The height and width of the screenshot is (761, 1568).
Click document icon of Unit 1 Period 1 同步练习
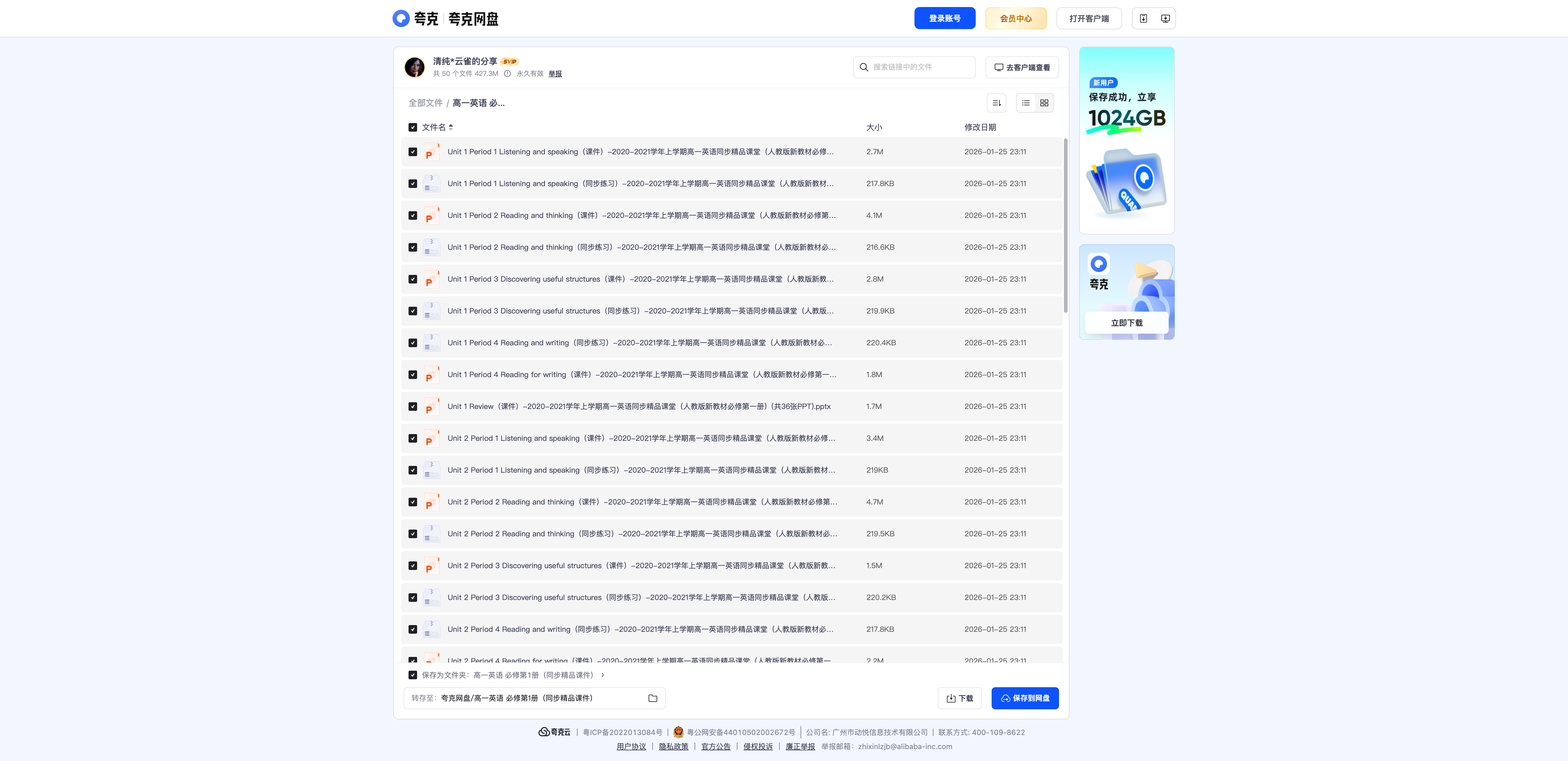(x=431, y=184)
